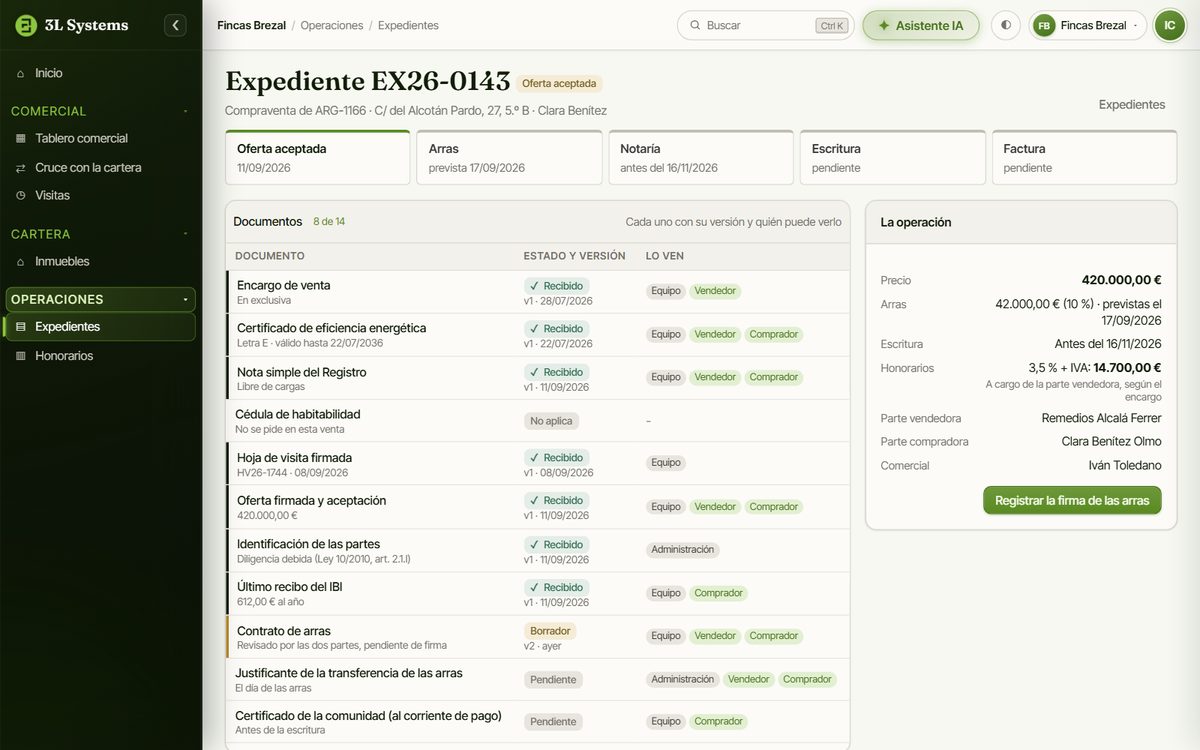Click the Cruce con la cartera arrows icon
This screenshot has width=1200, height=750.
pos(21,167)
